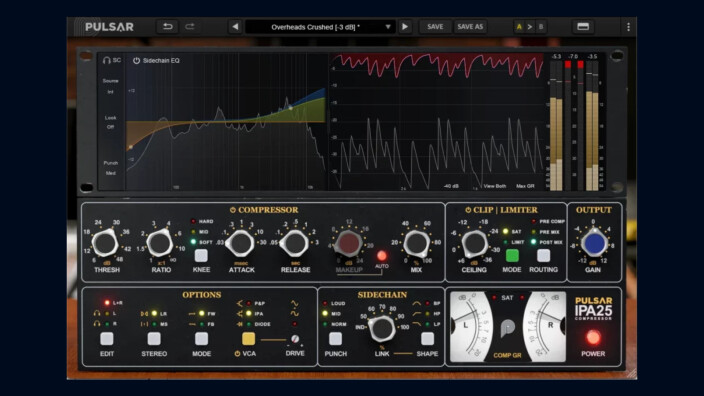Select the A comparison slot

coord(519,27)
